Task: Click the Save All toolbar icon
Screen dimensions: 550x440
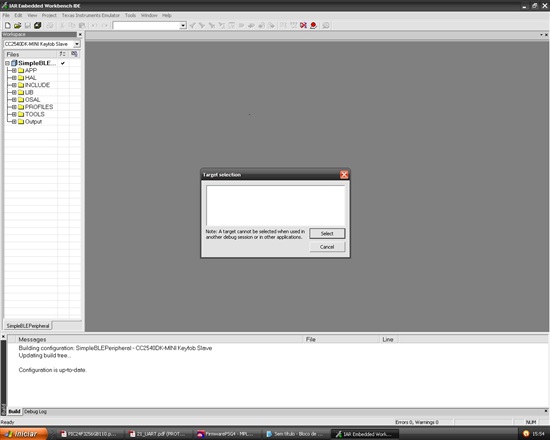Action: tap(38, 25)
